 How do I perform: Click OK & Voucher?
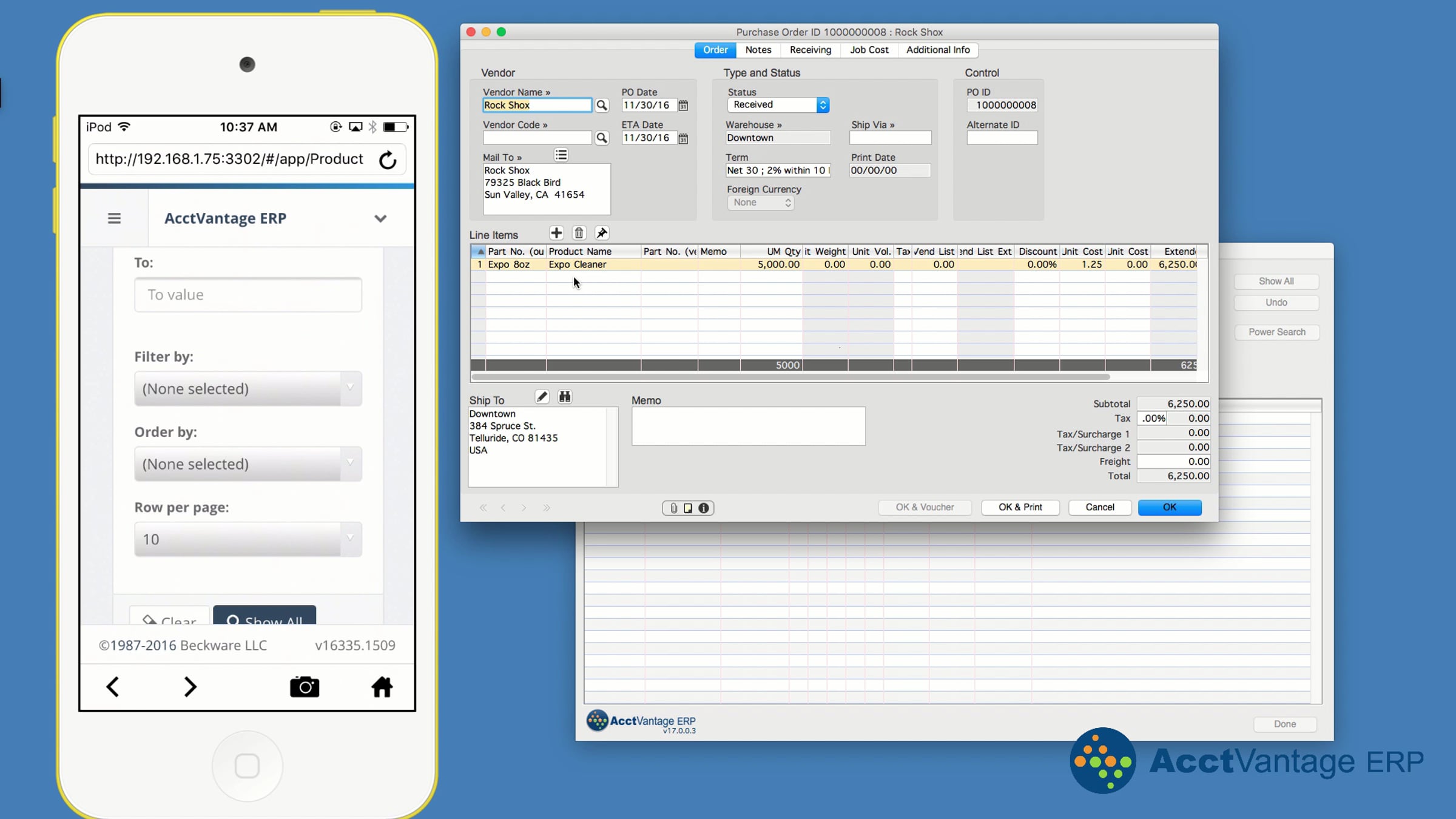[925, 507]
